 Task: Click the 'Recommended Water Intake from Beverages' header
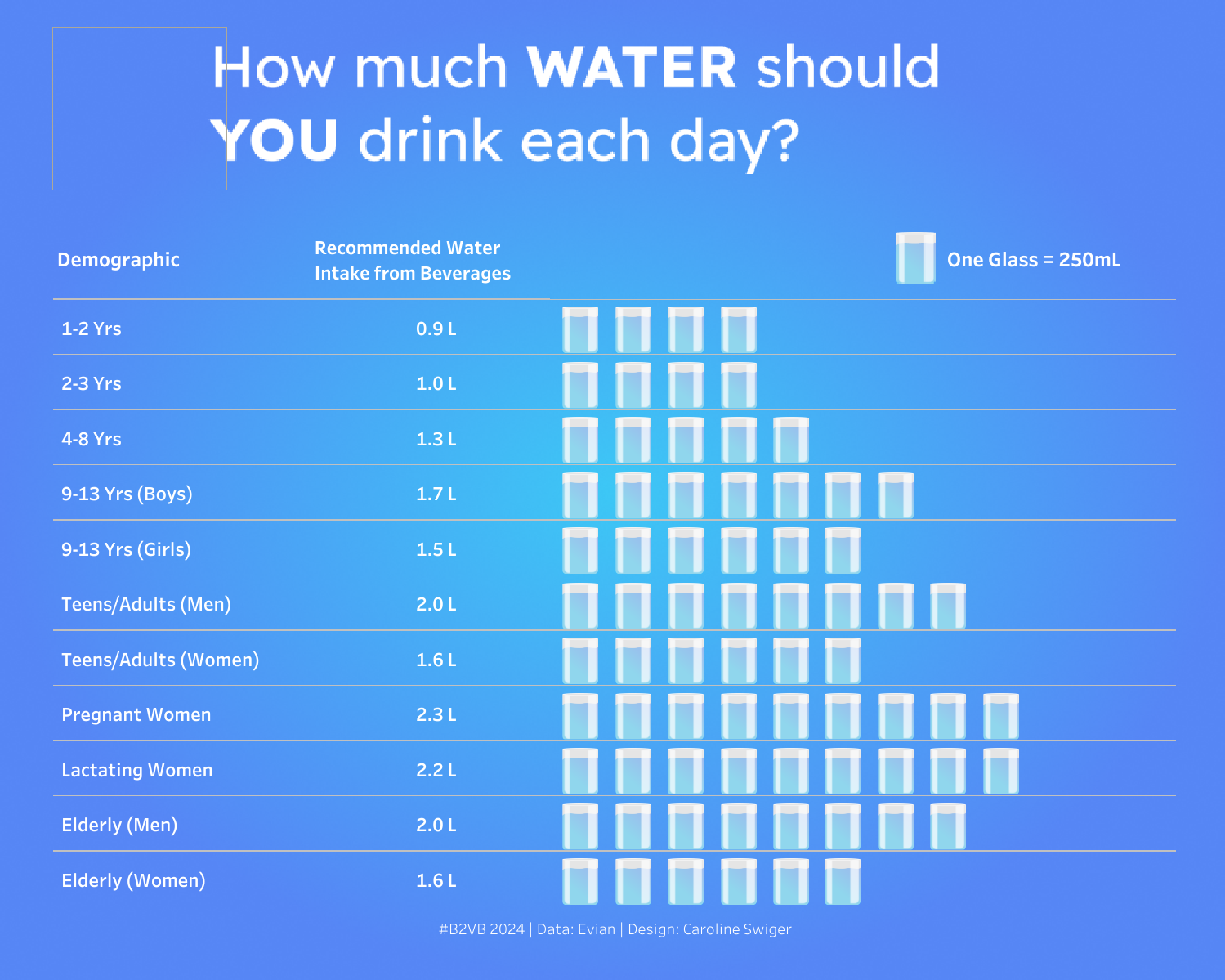413,260
